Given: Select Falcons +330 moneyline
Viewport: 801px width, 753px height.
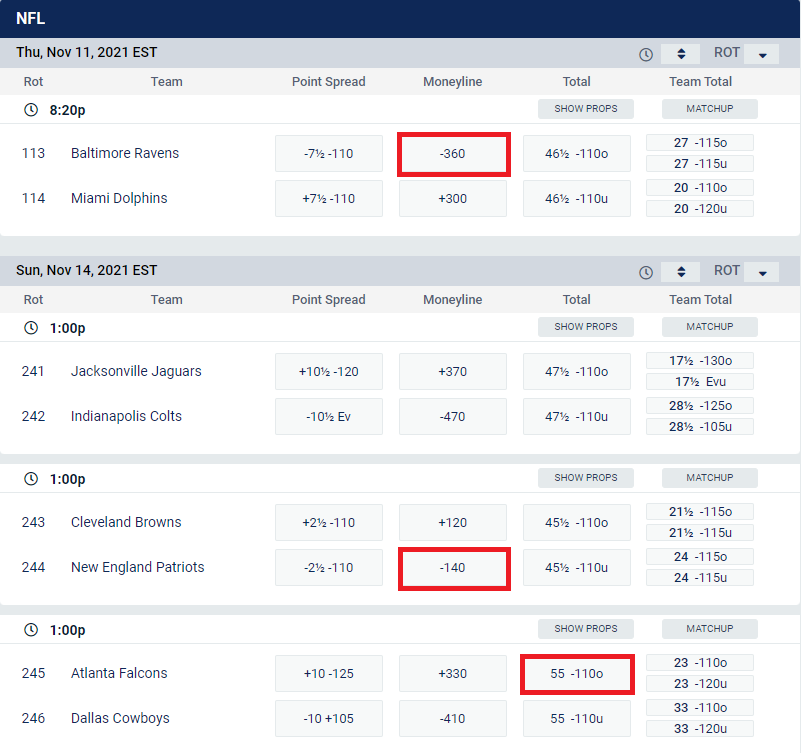Looking at the screenshot, I should click(x=453, y=674).
